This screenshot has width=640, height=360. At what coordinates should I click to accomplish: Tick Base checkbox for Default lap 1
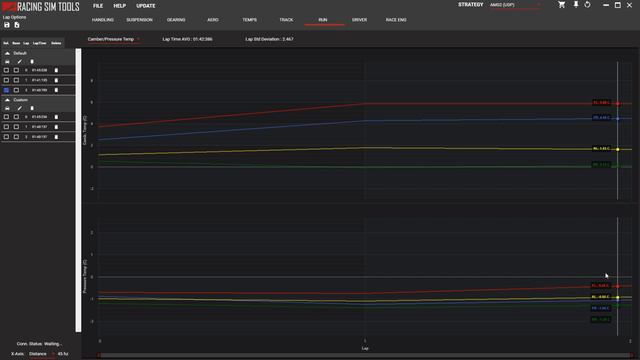tap(16, 80)
